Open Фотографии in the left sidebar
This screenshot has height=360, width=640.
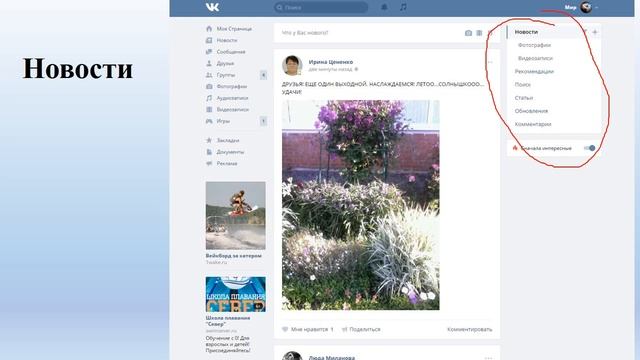(231, 87)
